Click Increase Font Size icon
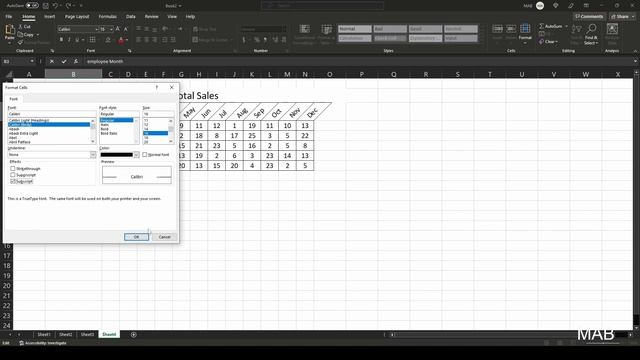The image size is (640, 360). point(118,29)
